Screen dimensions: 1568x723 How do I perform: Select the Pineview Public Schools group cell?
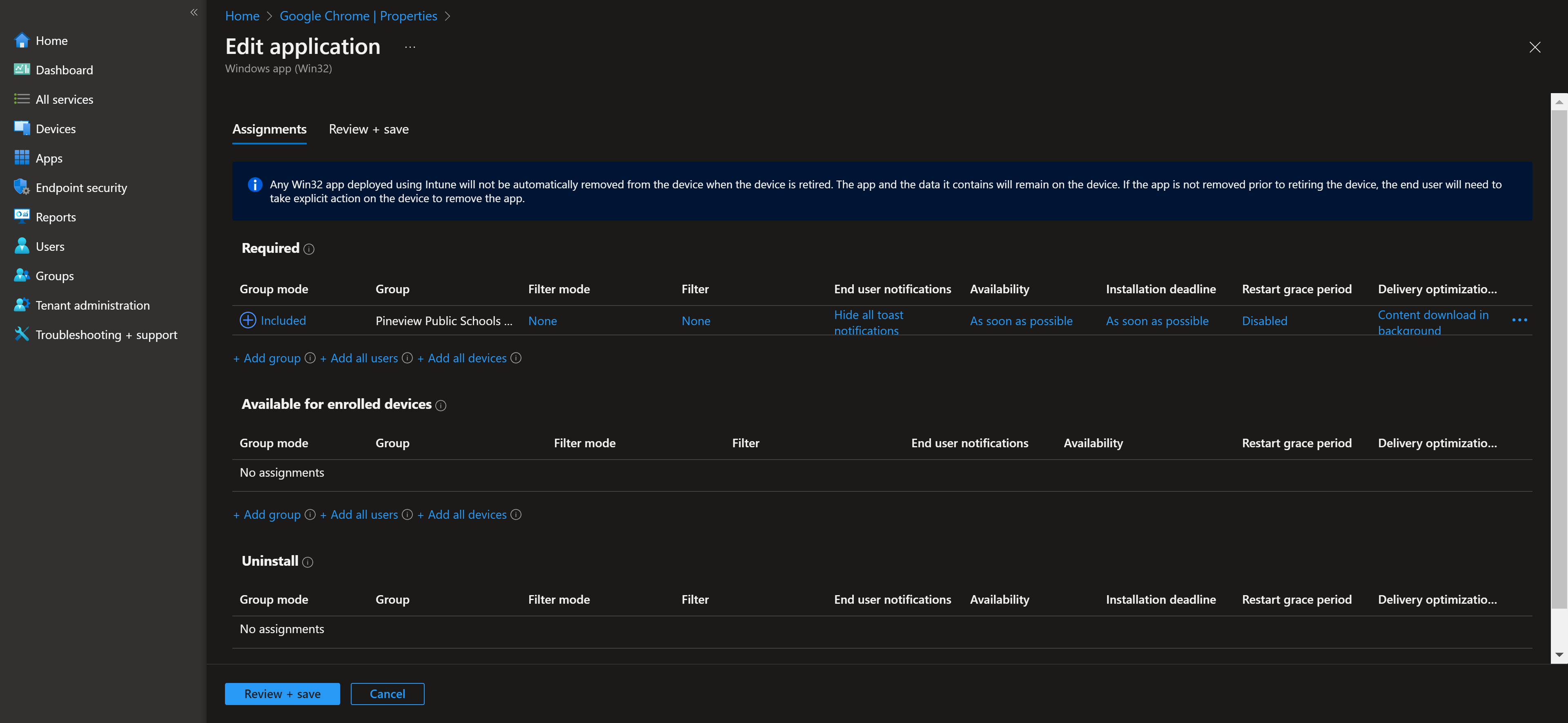coord(444,321)
